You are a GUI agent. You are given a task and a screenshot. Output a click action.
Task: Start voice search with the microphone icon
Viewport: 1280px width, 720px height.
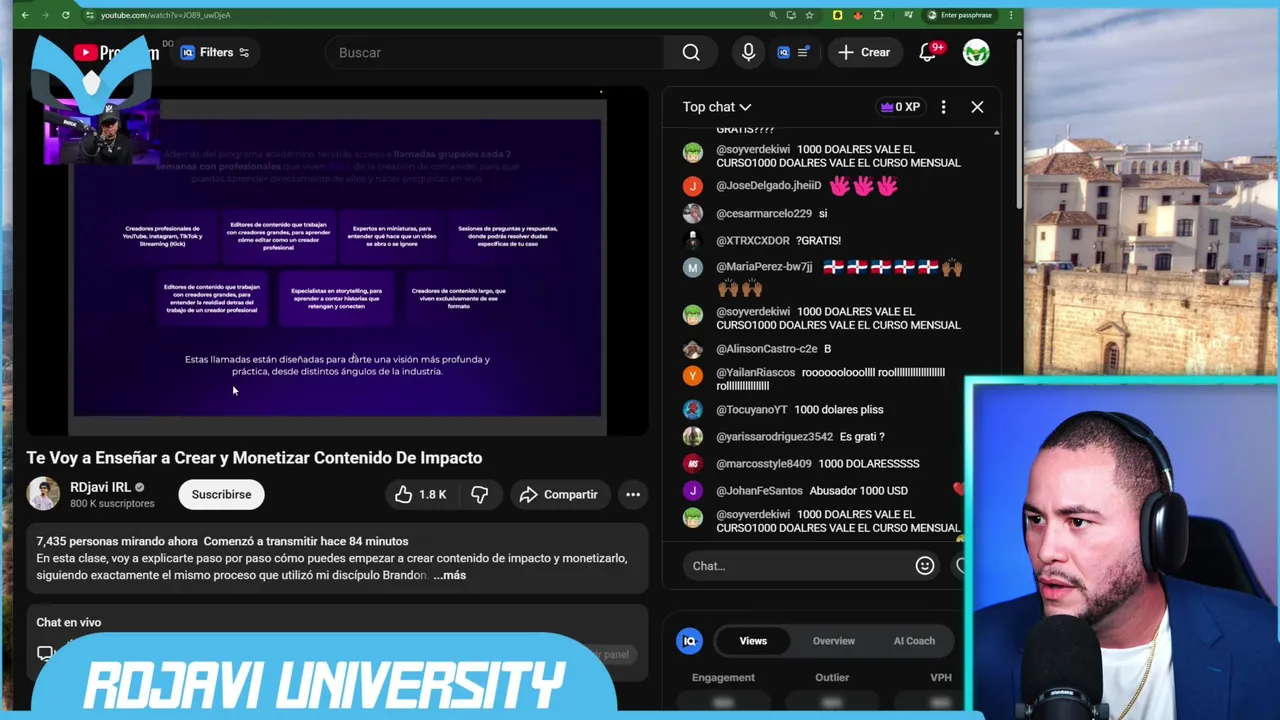point(748,52)
